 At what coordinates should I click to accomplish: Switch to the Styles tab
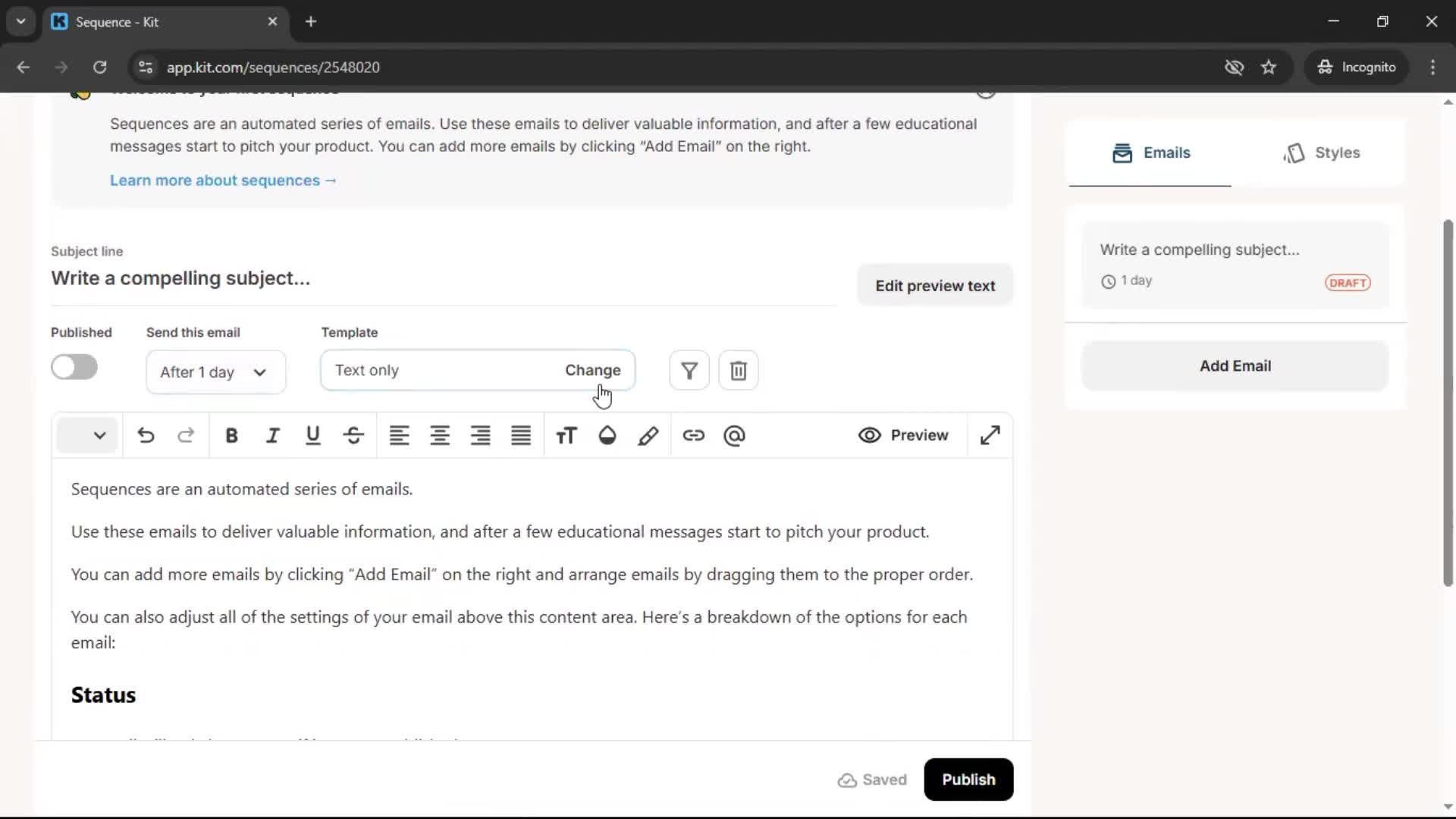(x=1323, y=152)
